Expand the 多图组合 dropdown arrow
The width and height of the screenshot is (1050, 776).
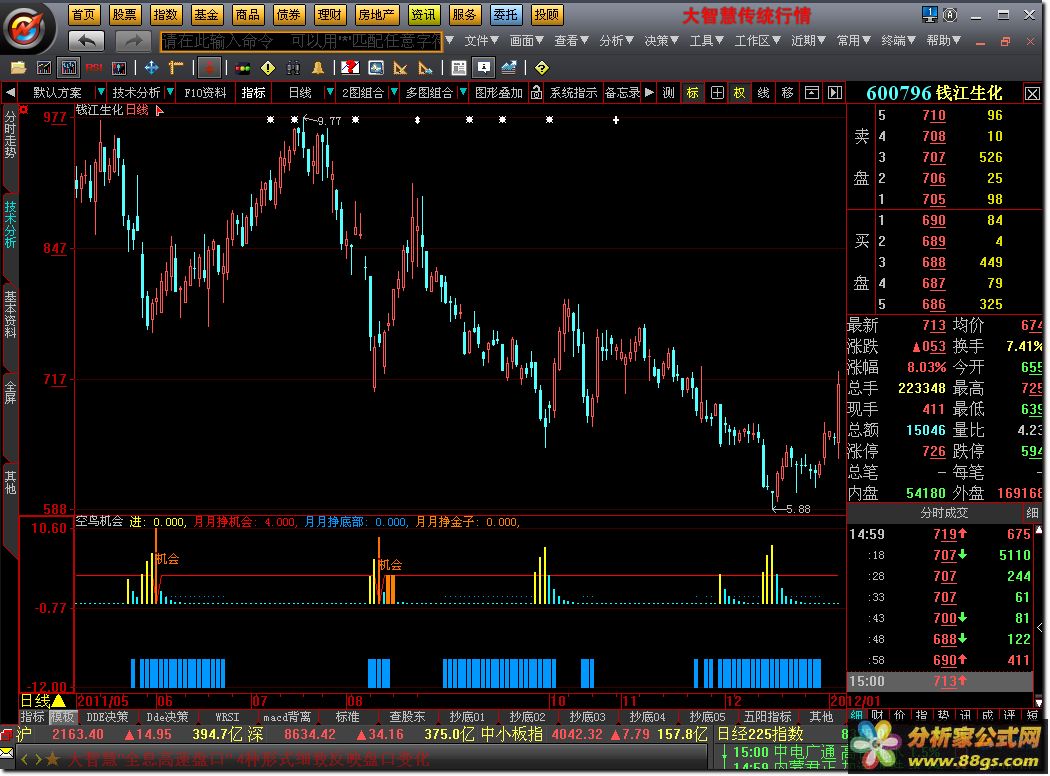pyautogui.click(x=463, y=92)
